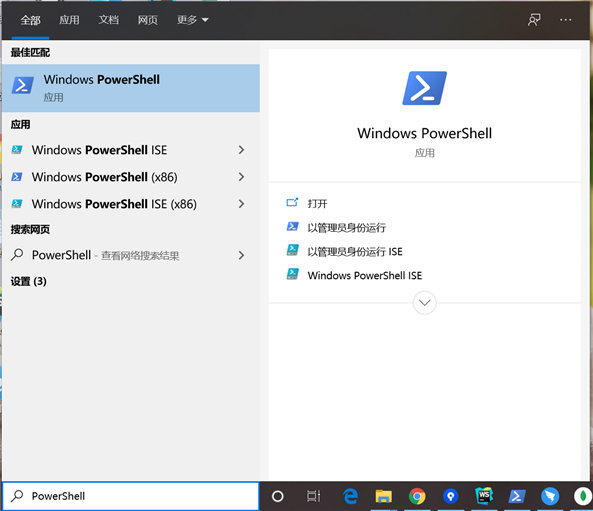Screen dimensions: 593x511
Task: Launch Google Chrome from the taskbar
Action: pos(417,496)
